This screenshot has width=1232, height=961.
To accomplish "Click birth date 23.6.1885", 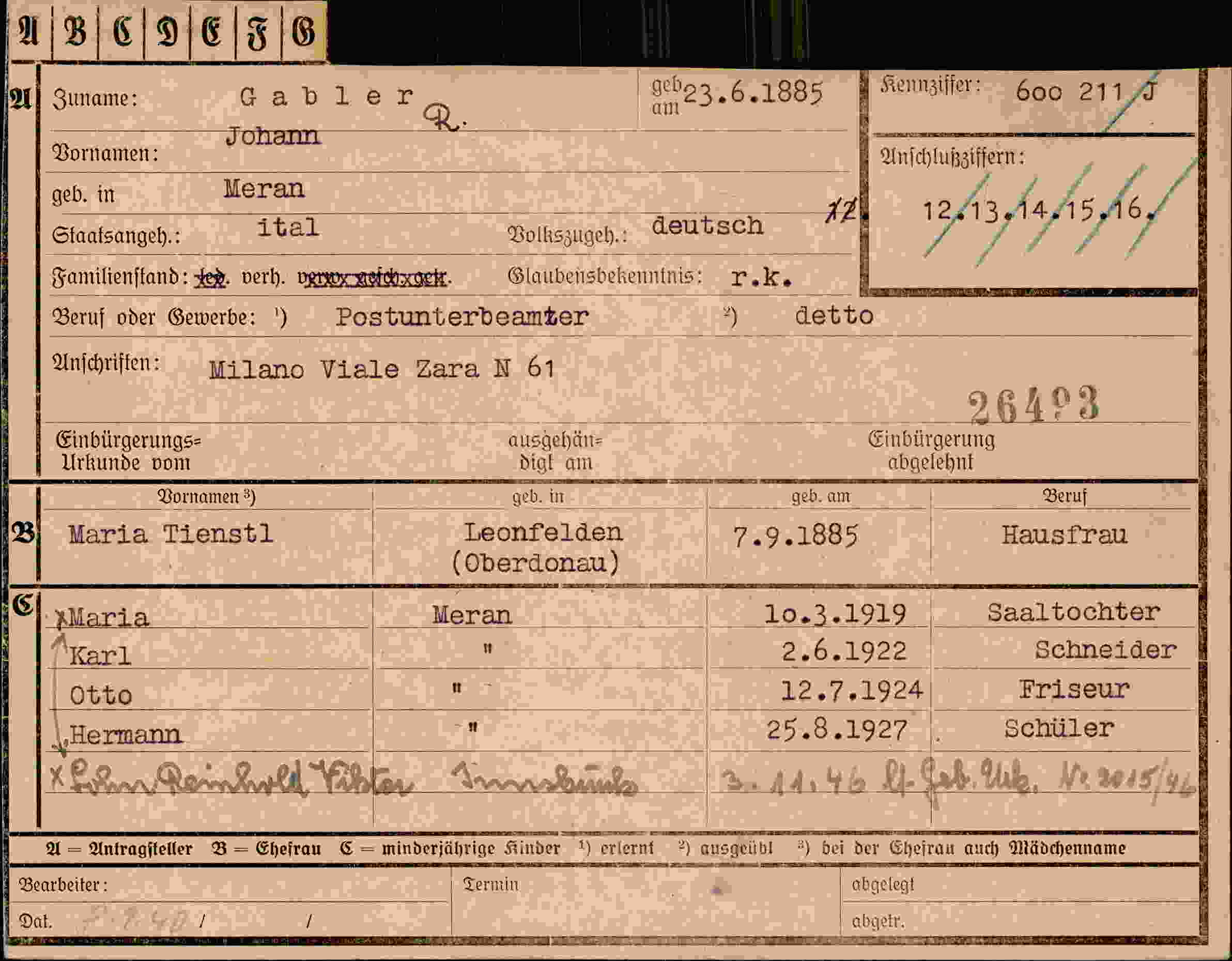I will click(753, 93).
